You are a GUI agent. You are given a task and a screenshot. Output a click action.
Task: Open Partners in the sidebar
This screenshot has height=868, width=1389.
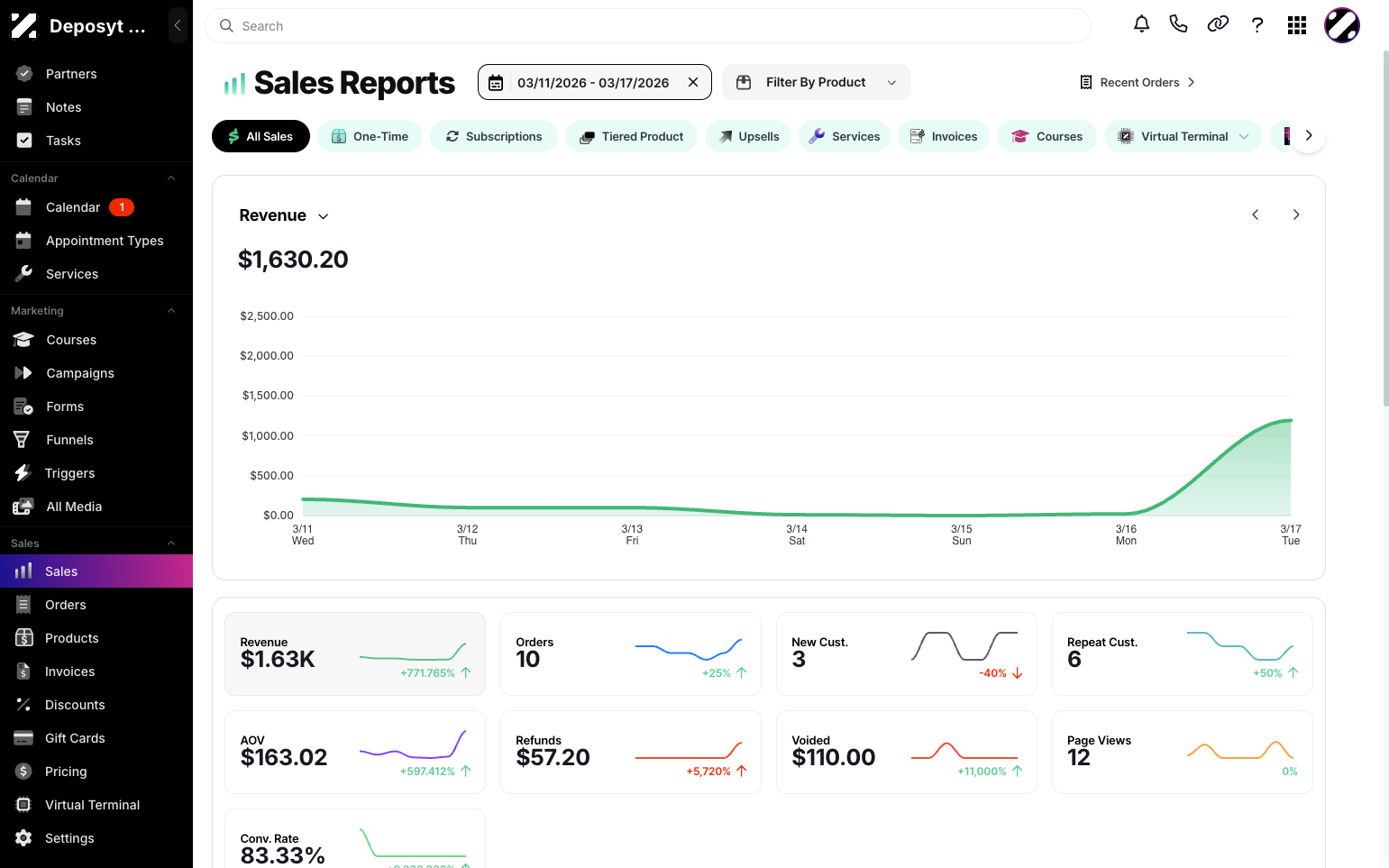[x=96, y=74]
